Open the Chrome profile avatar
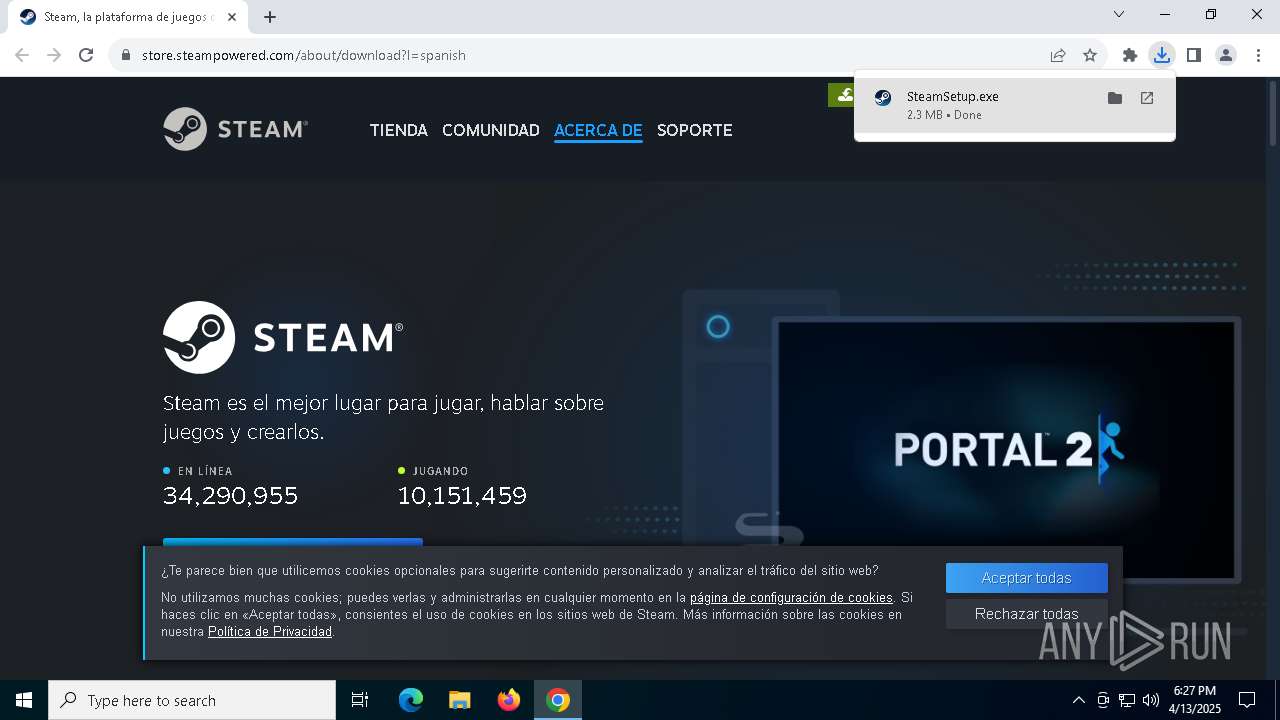This screenshot has height=720, width=1280. pyautogui.click(x=1226, y=55)
